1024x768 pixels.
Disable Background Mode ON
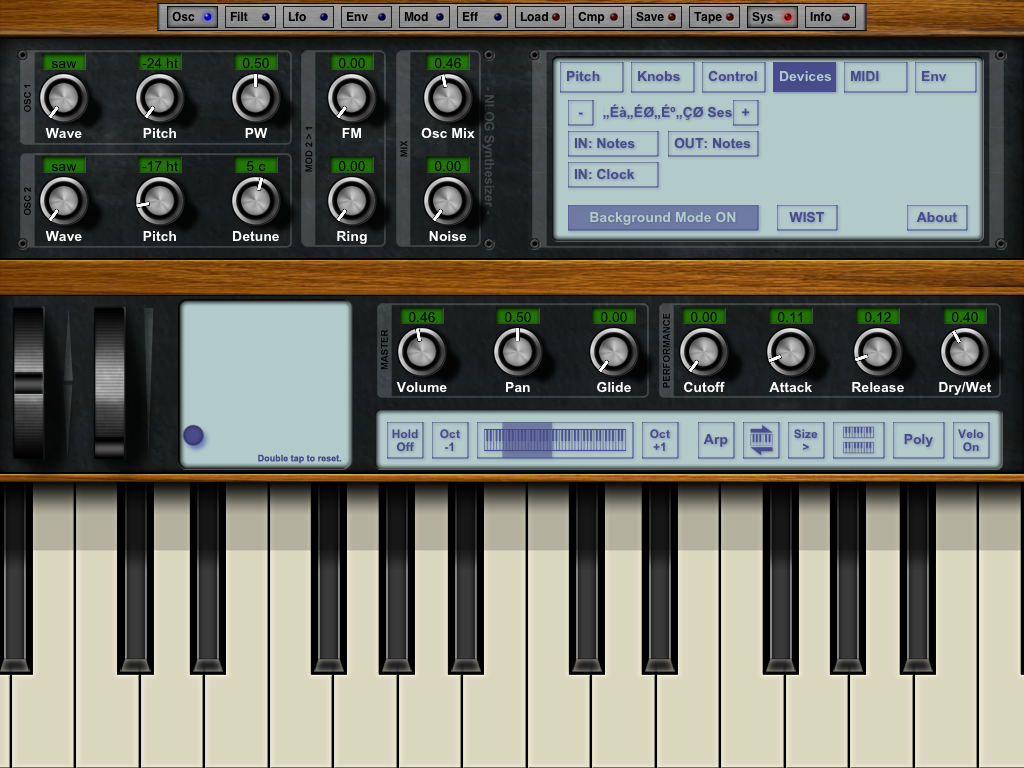pos(663,217)
